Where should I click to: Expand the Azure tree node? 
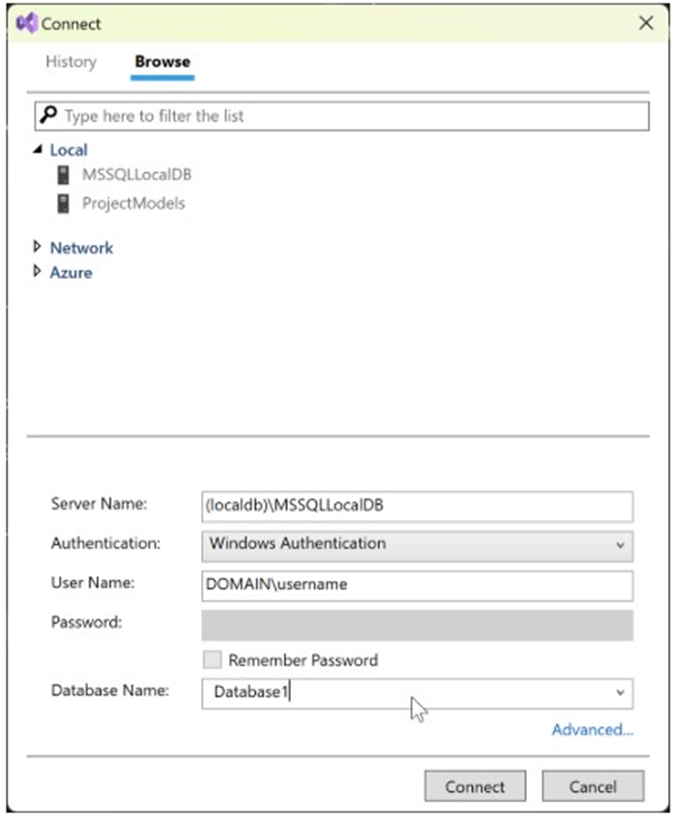click(37, 271)
